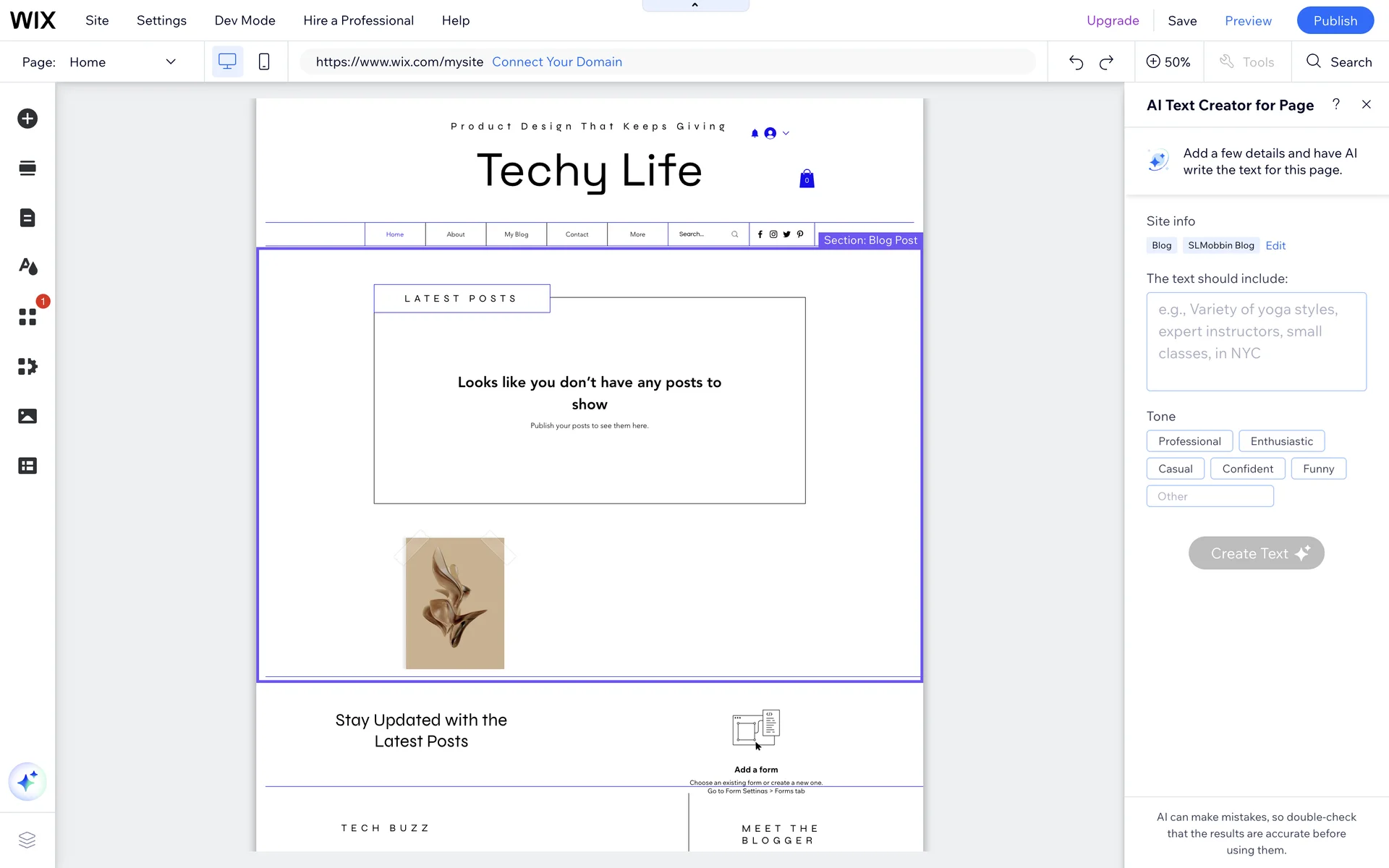
Task: Open the Dev Mode menu
Action: point(245,20)
